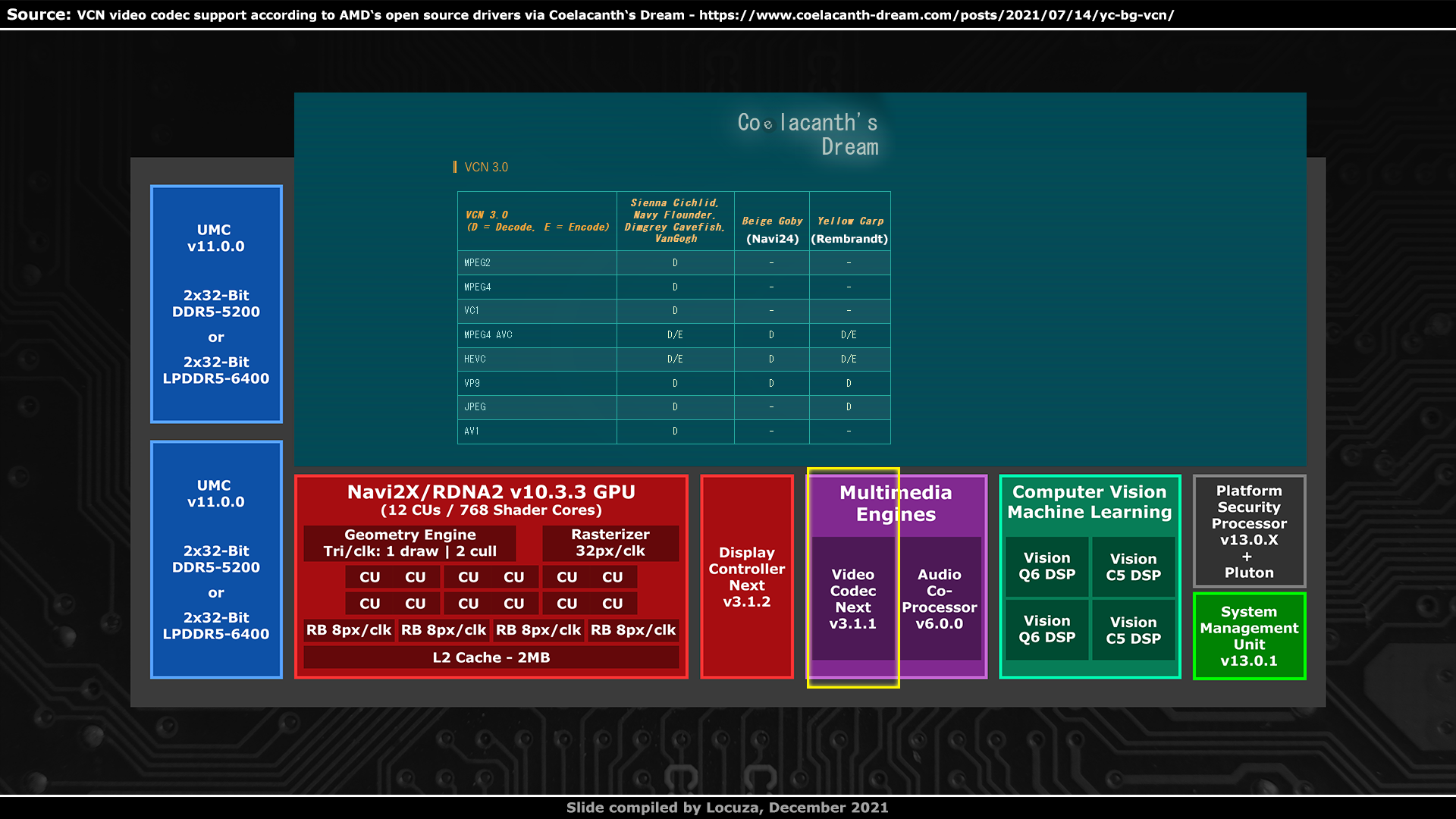1456x819 pixels.
Task: Collapse the Navi2X/RDNA2 v10.3.3 GPU block
Action: (x=491, y=491)
